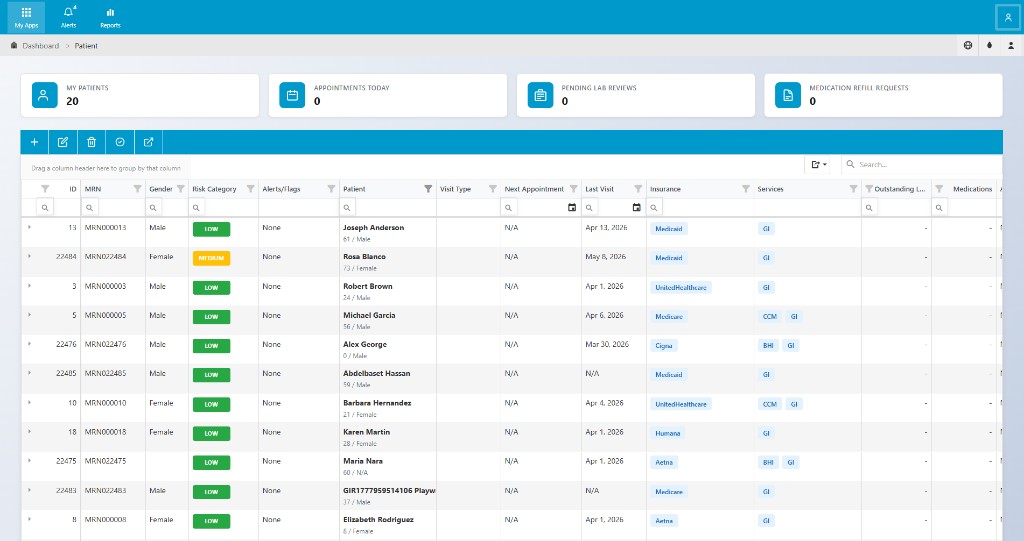
Task: Expand the Barbara Hernandez row
Action: pos(29,402)
